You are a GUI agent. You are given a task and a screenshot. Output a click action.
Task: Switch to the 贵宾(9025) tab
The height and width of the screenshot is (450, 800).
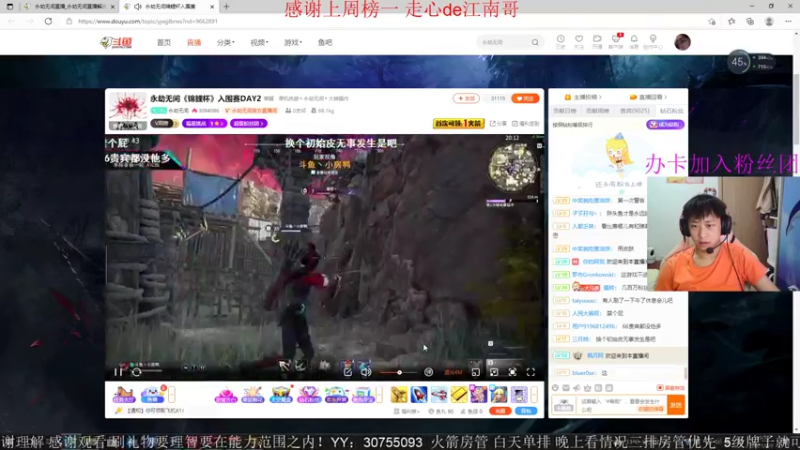(635, 111)
